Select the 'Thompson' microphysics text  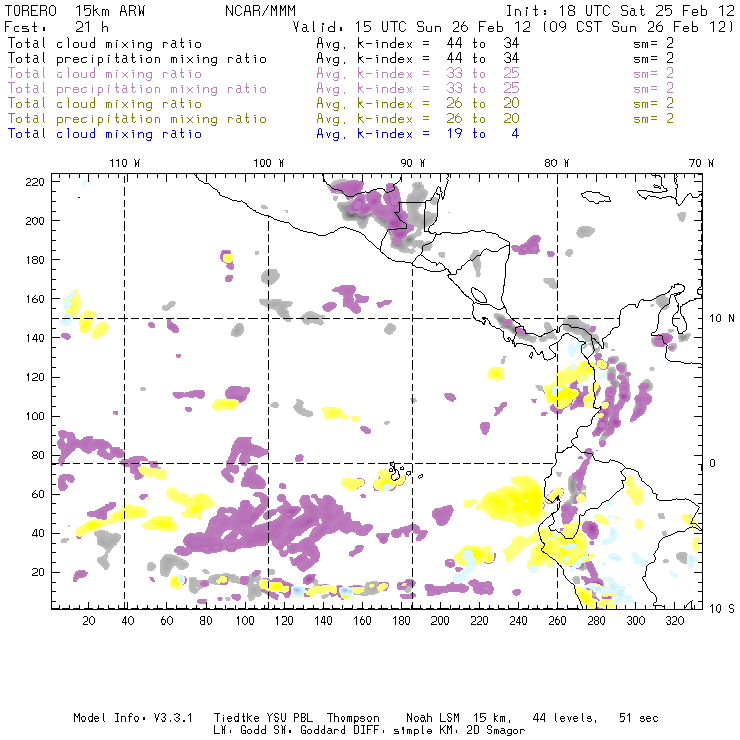(353, 718)
